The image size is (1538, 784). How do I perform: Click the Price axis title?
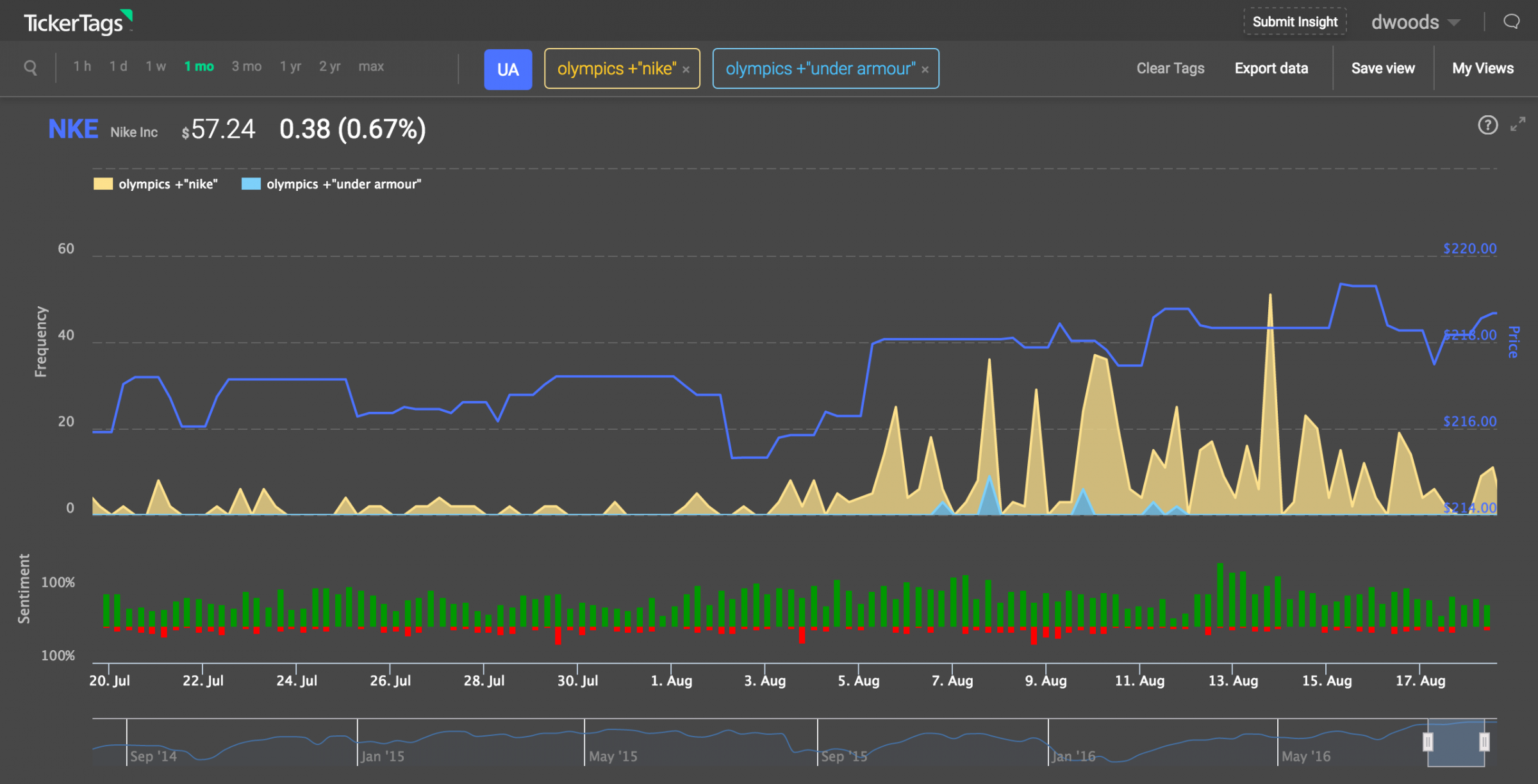pos(1514,341)
